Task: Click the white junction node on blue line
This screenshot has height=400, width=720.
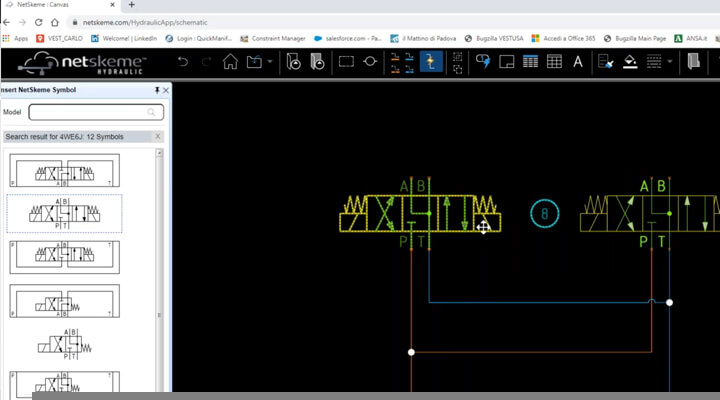Action: 669,303
